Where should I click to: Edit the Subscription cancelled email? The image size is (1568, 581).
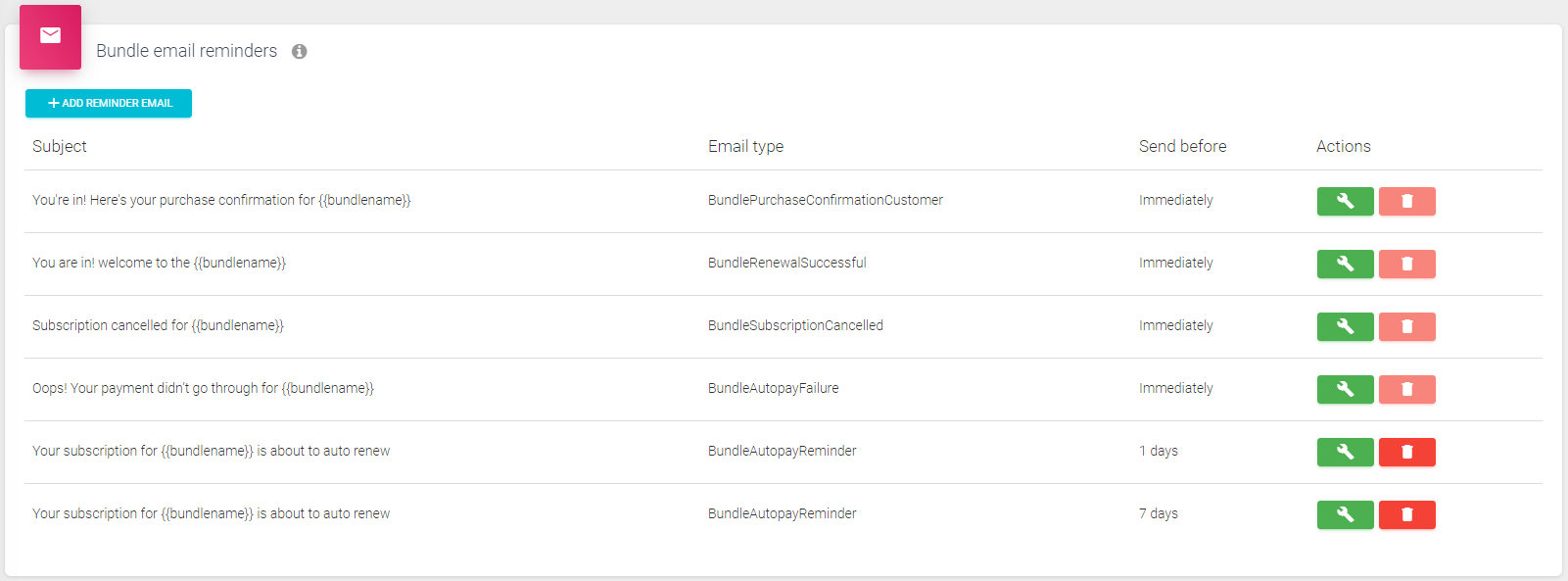pyautogui.click(x=1345, y=326)
